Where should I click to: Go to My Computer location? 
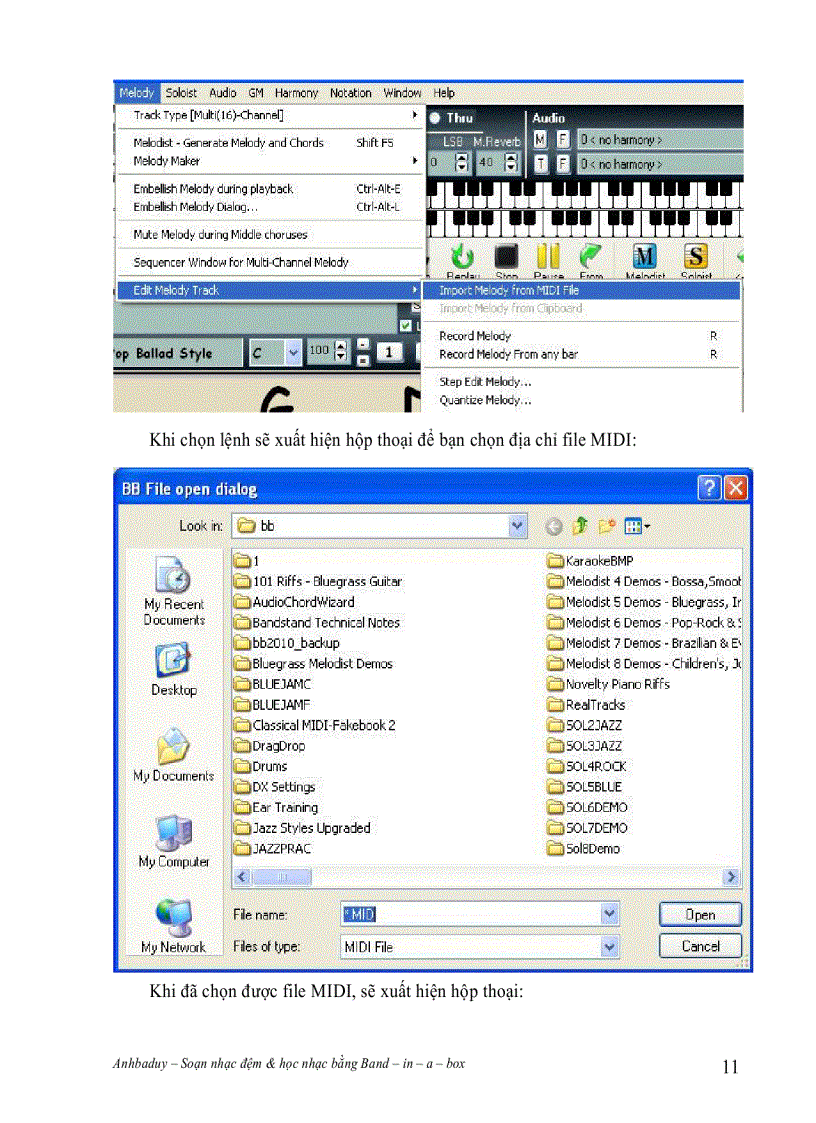[x=174, y=841]
